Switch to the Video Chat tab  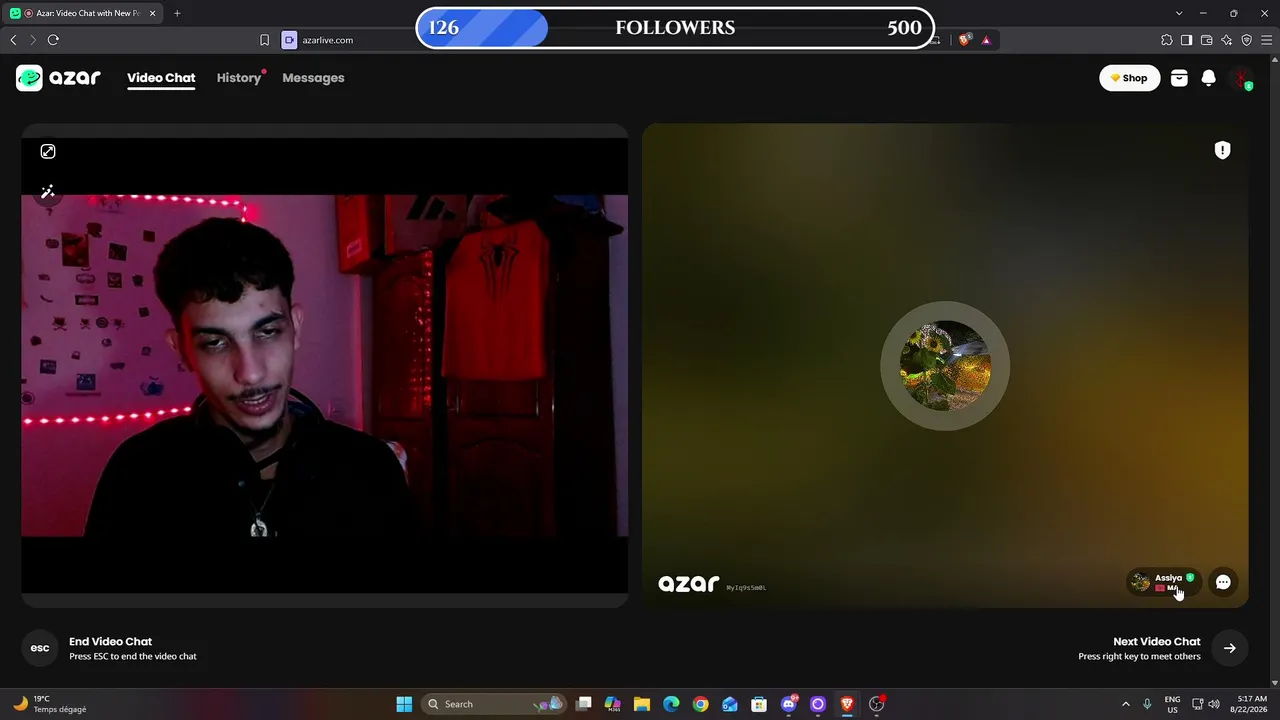161,78
